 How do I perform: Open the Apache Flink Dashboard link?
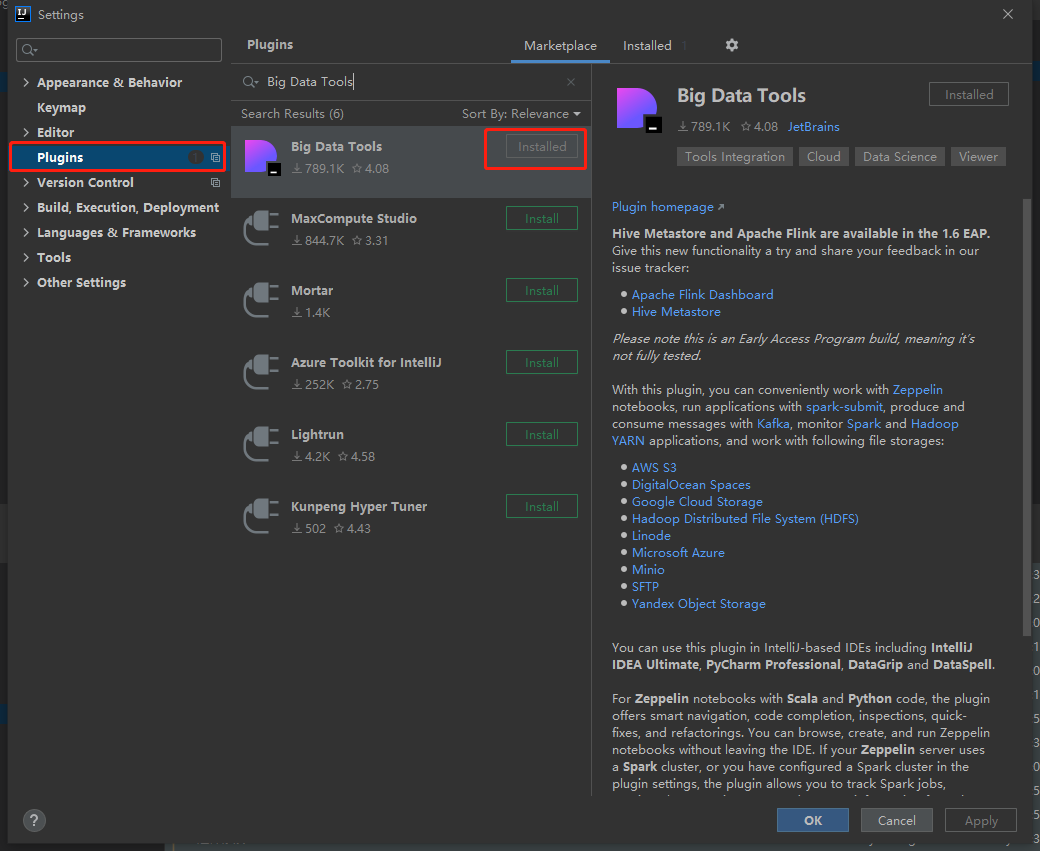tap(702, 295)
